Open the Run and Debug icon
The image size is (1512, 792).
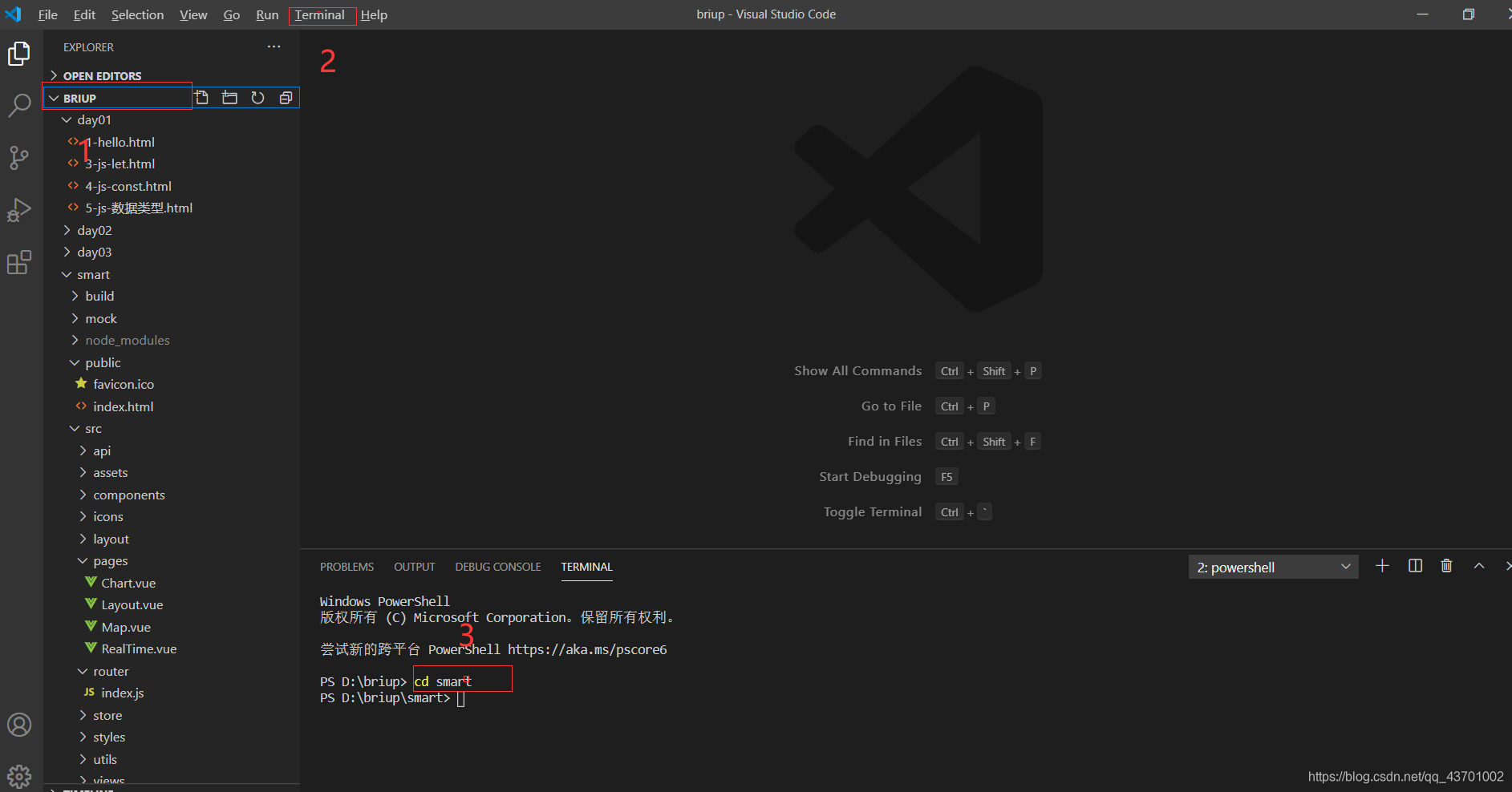(x=19, y=210)
